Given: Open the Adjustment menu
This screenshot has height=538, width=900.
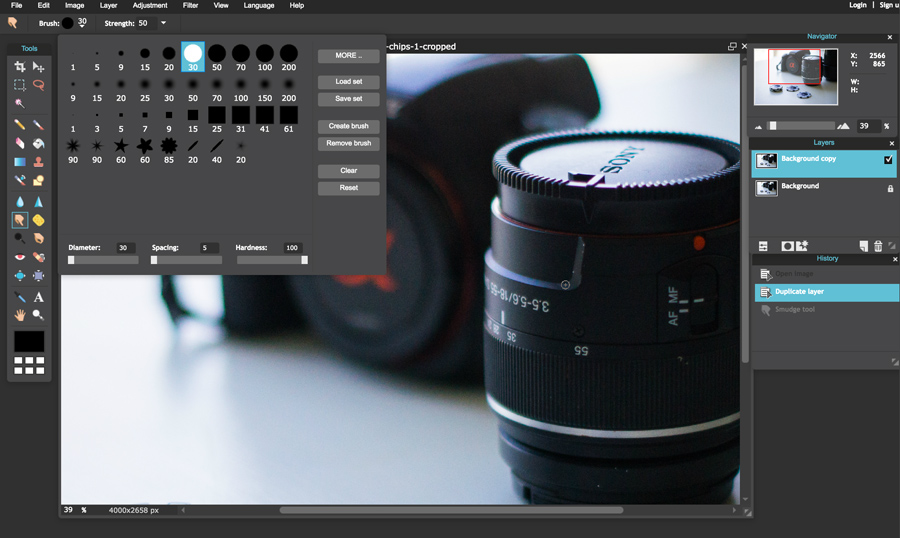Looking at the screenshot, I should pos(150,5).
